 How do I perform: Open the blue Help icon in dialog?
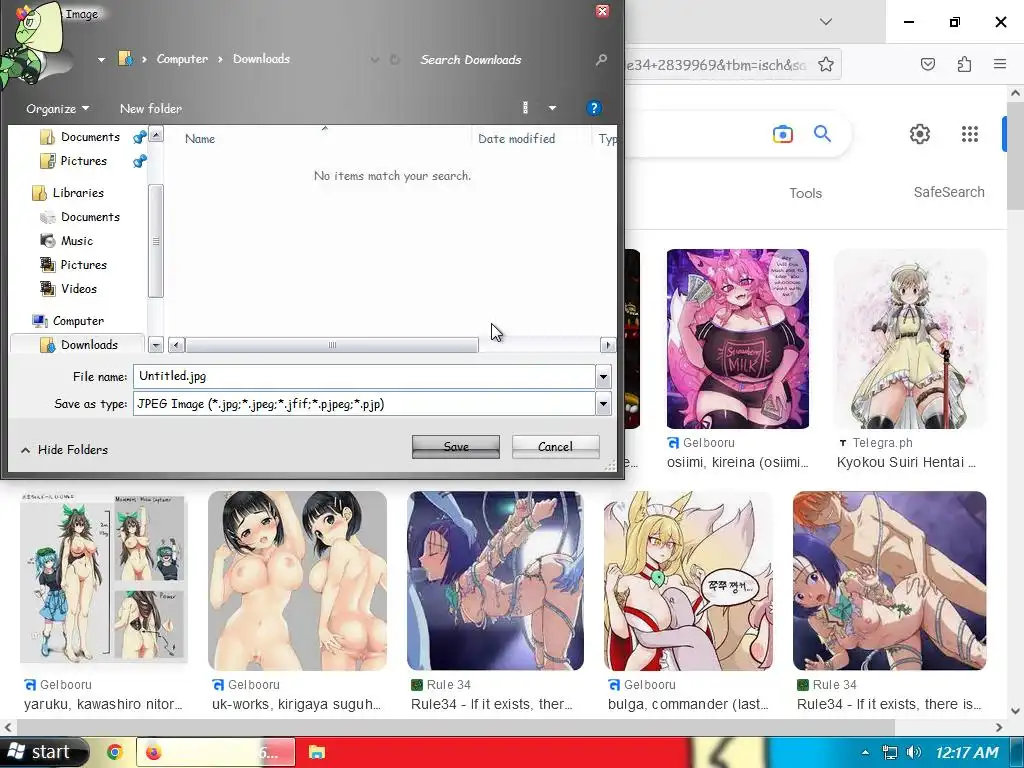coord(594,108)
